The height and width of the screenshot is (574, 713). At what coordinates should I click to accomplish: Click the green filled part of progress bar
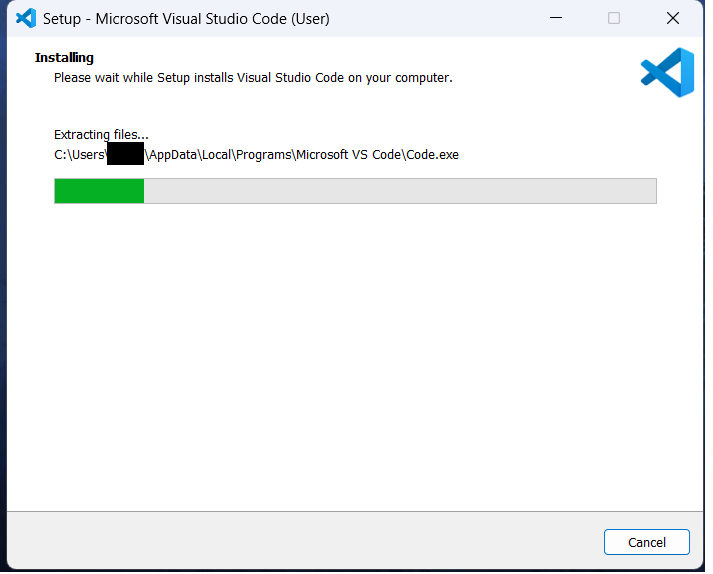pyautogui.click(x=99, y=191)
